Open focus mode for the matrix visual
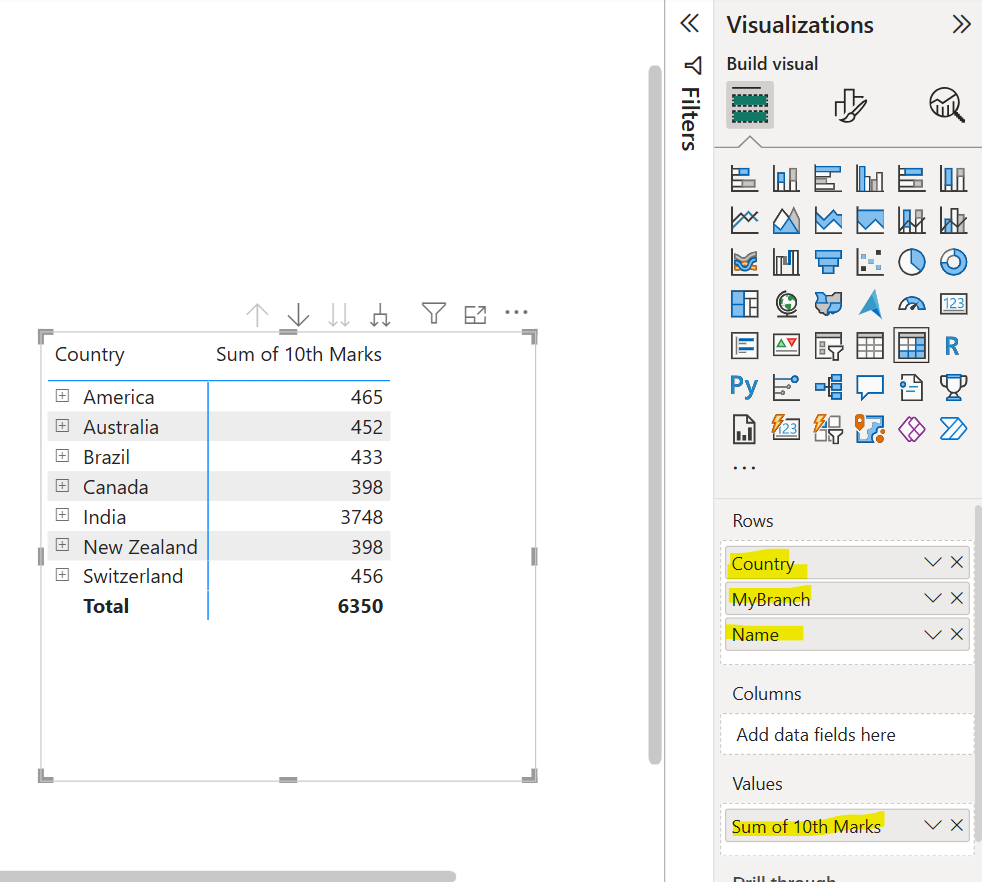Image resolution: width=982 pixels, height=882 pixels. click(x=475, y=313)
